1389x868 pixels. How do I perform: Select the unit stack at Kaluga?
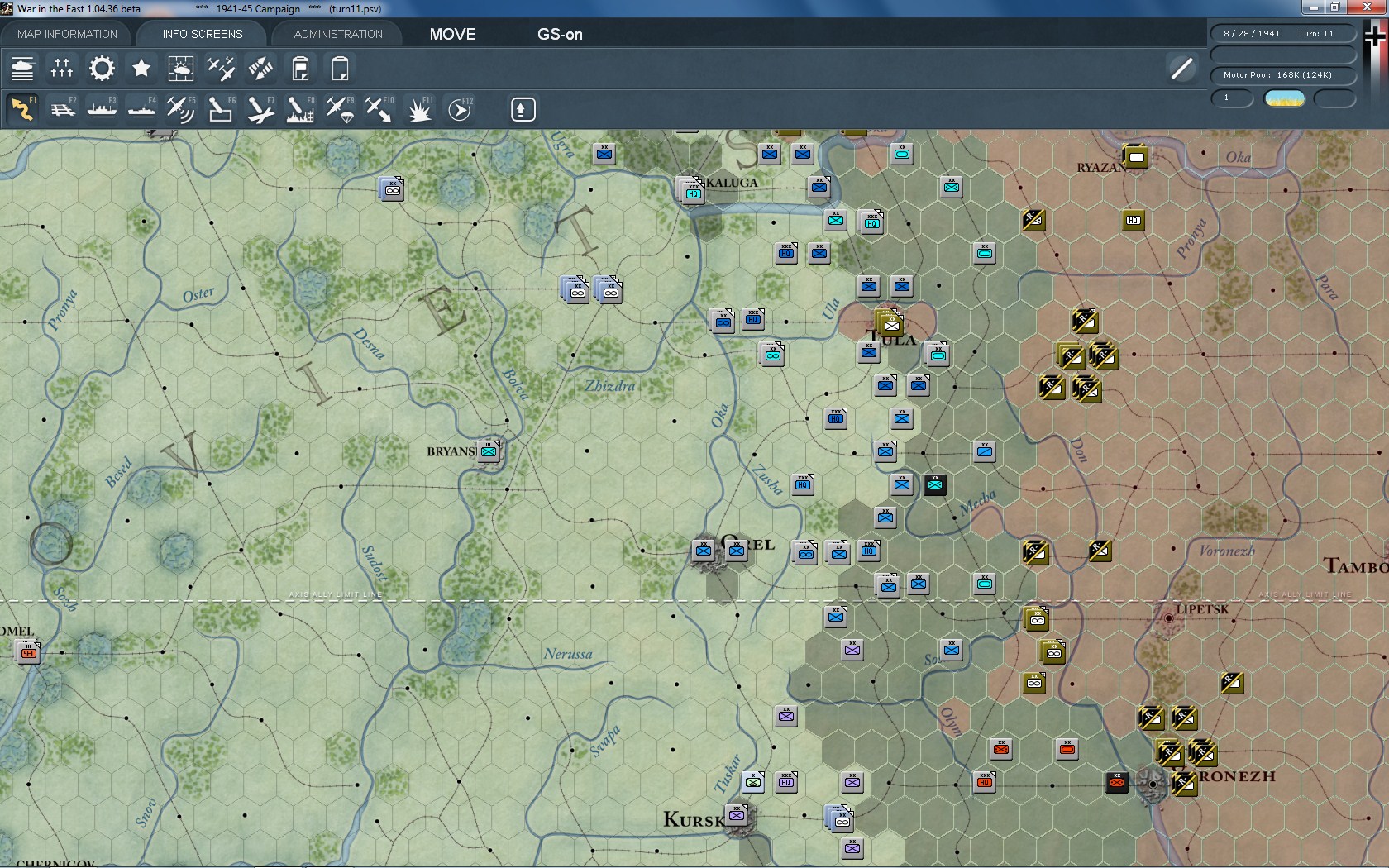coord(691,190)
